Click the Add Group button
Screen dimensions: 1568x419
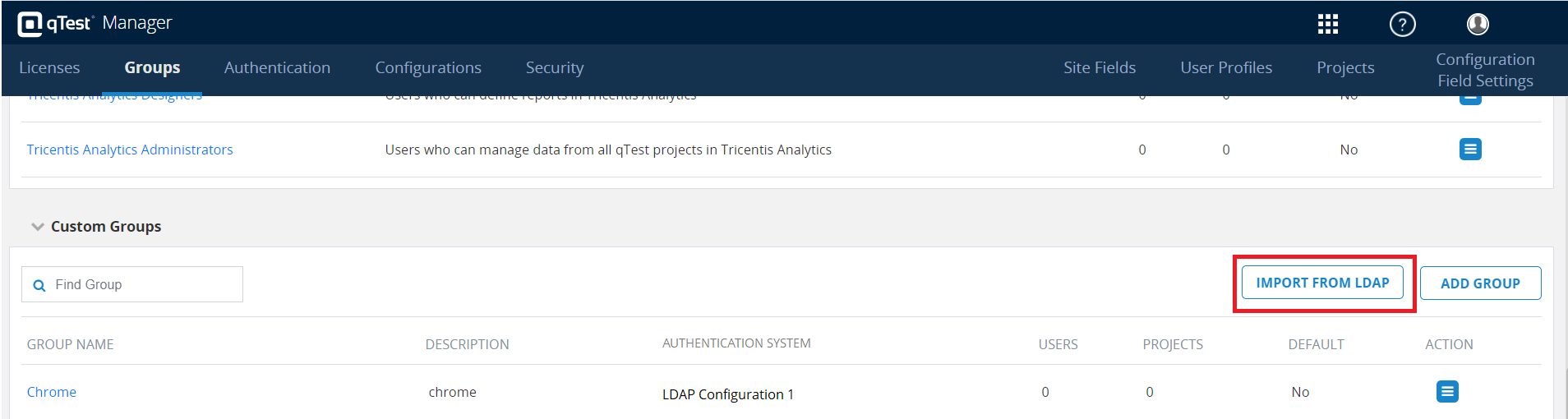tap(1480, 283)
